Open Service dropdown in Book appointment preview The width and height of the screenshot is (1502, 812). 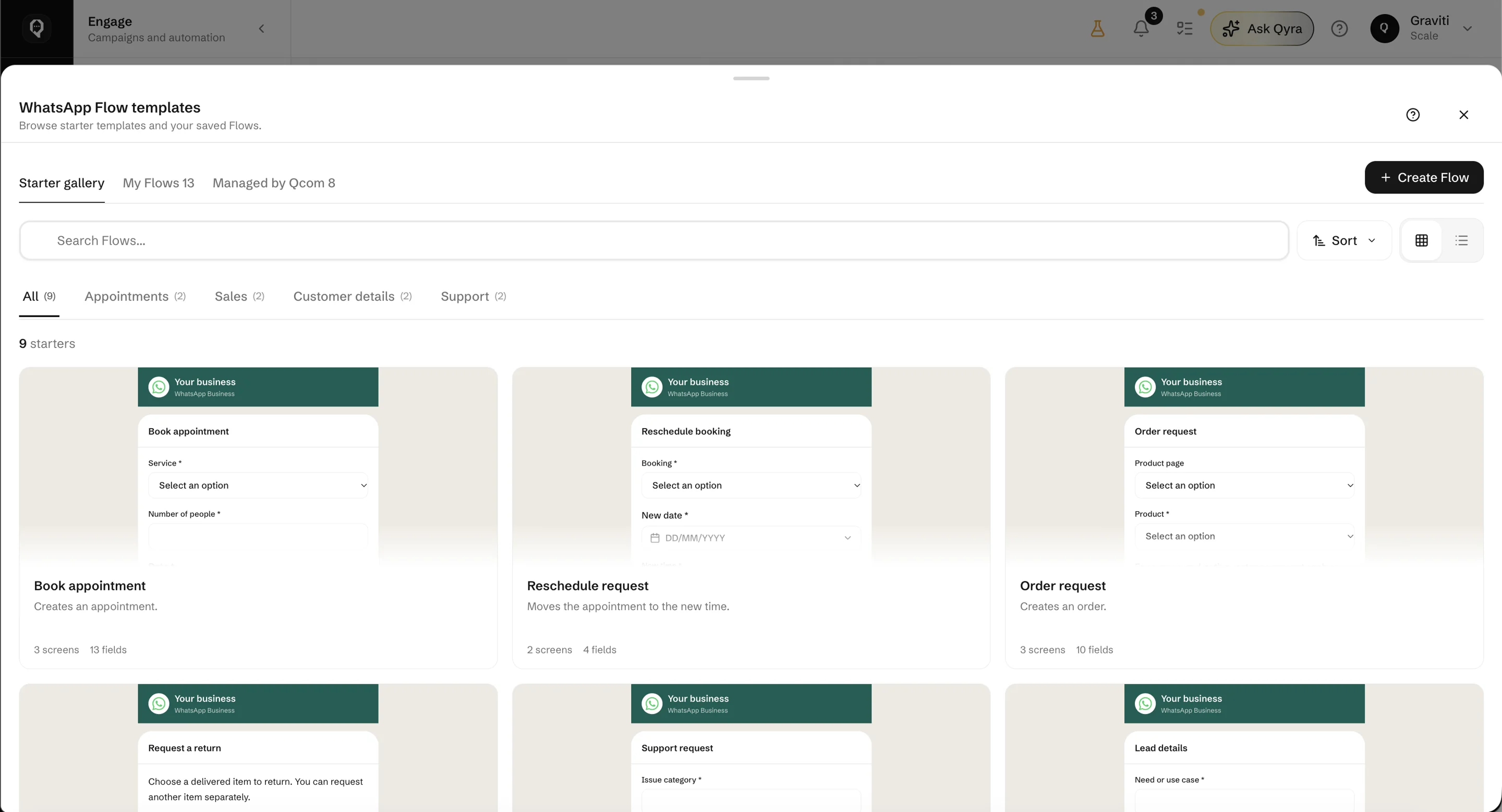point(258,486)
